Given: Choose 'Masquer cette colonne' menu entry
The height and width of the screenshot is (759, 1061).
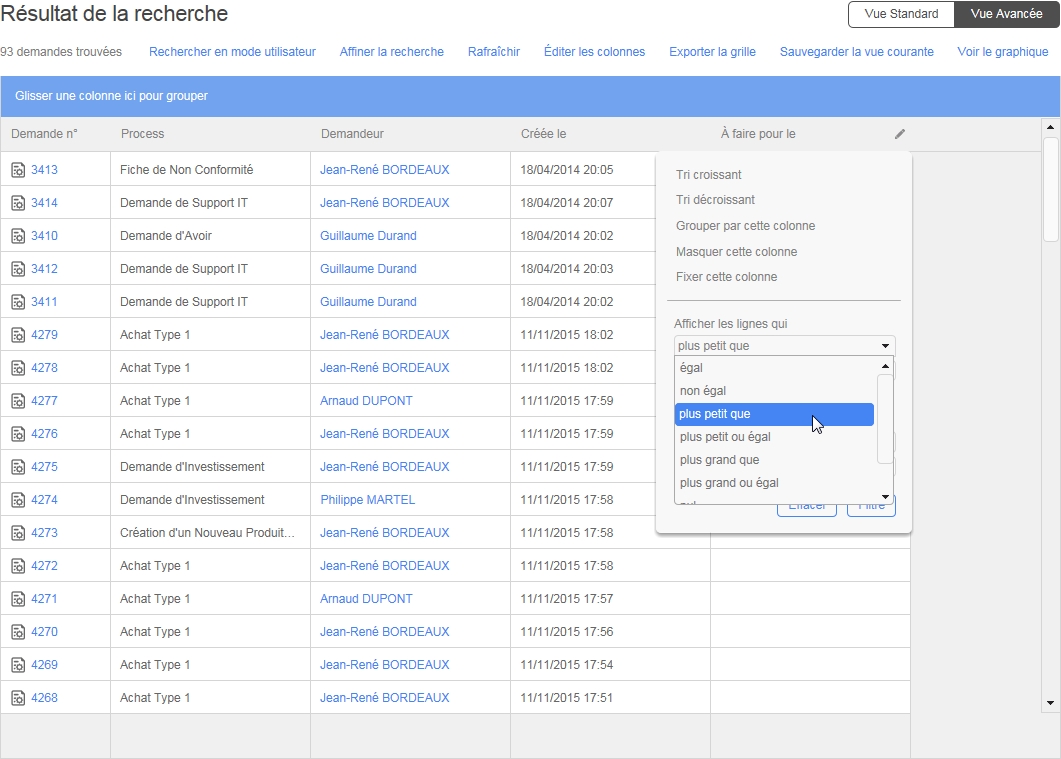Looking at the screenshot, I should point(736,252).
